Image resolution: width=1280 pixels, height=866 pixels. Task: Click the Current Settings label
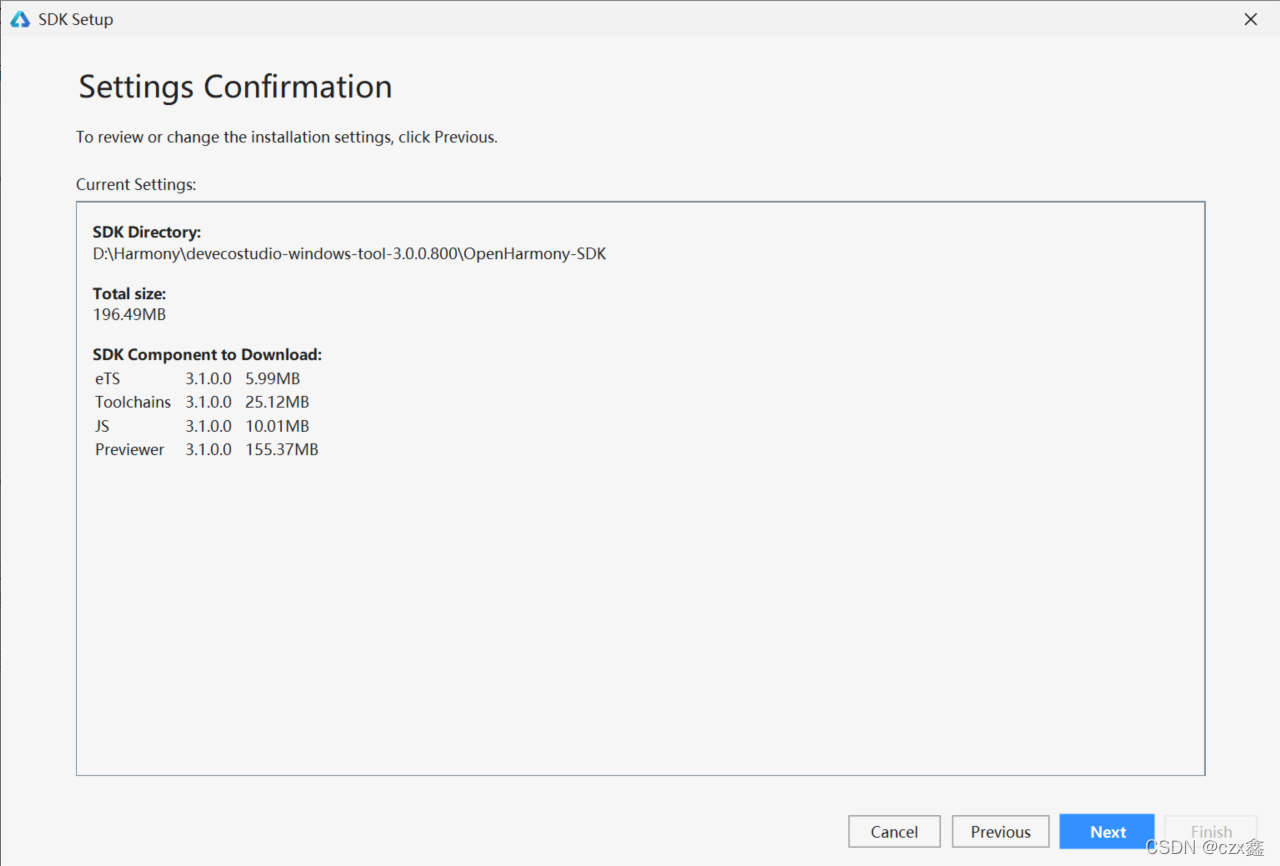click(x=136, y=185)
